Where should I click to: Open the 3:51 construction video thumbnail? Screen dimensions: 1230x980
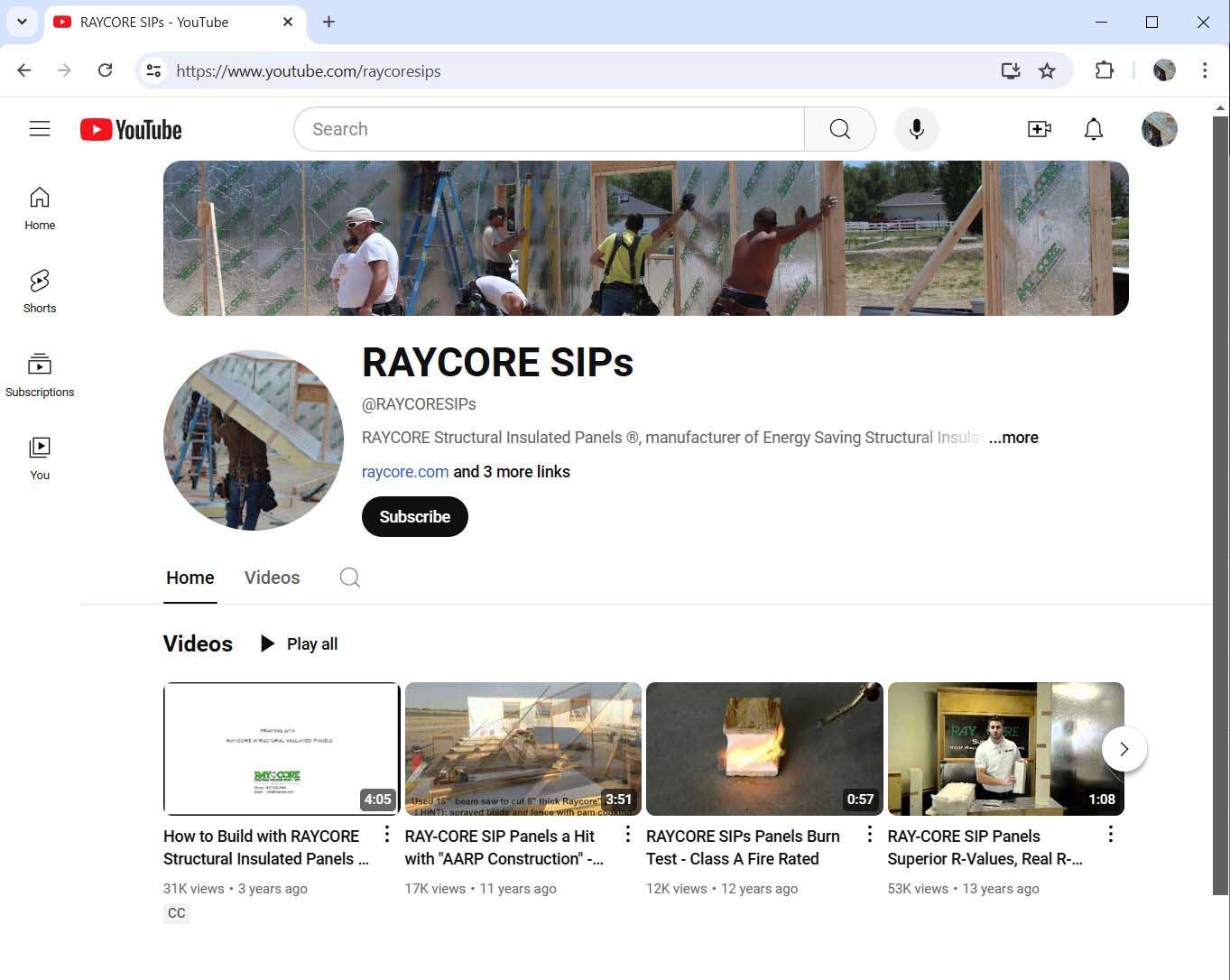523,749
